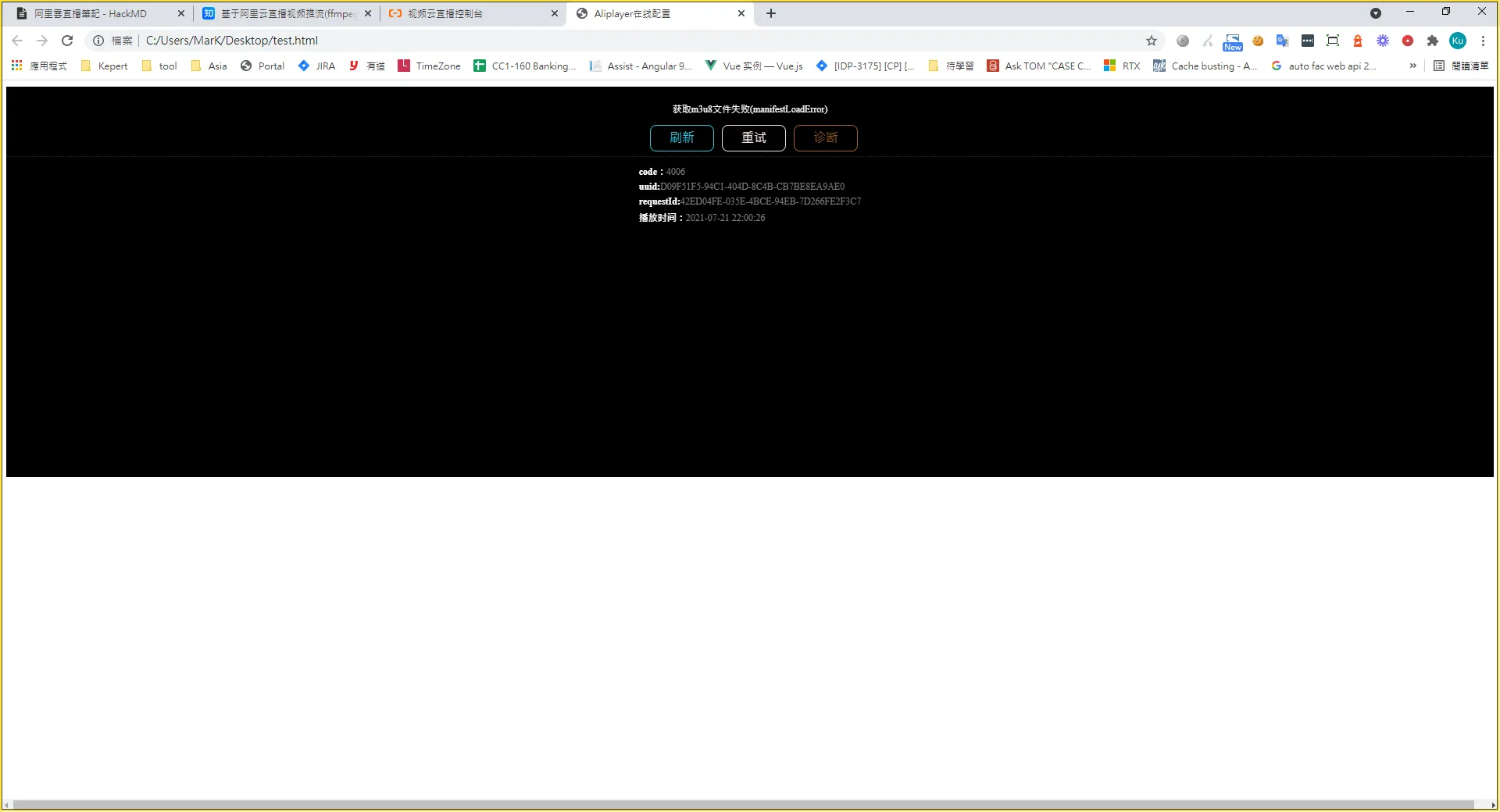This screenshot has width=1500, height=812.
Task: Click the red record extension icon
Action: click(1408, 41)
